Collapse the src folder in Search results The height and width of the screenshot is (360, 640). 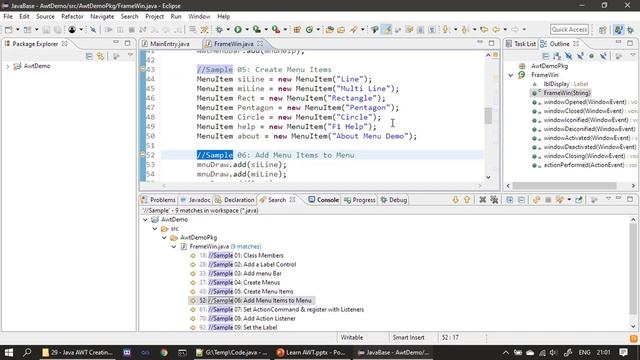pyautogui.click(x=155, y=229)
